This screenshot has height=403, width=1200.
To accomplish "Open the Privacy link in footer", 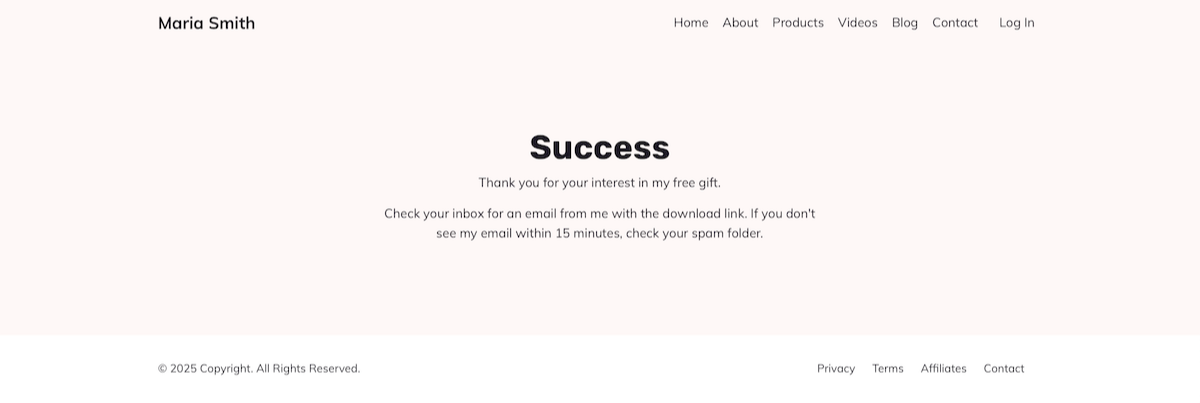I will click(x=836, y=368).
